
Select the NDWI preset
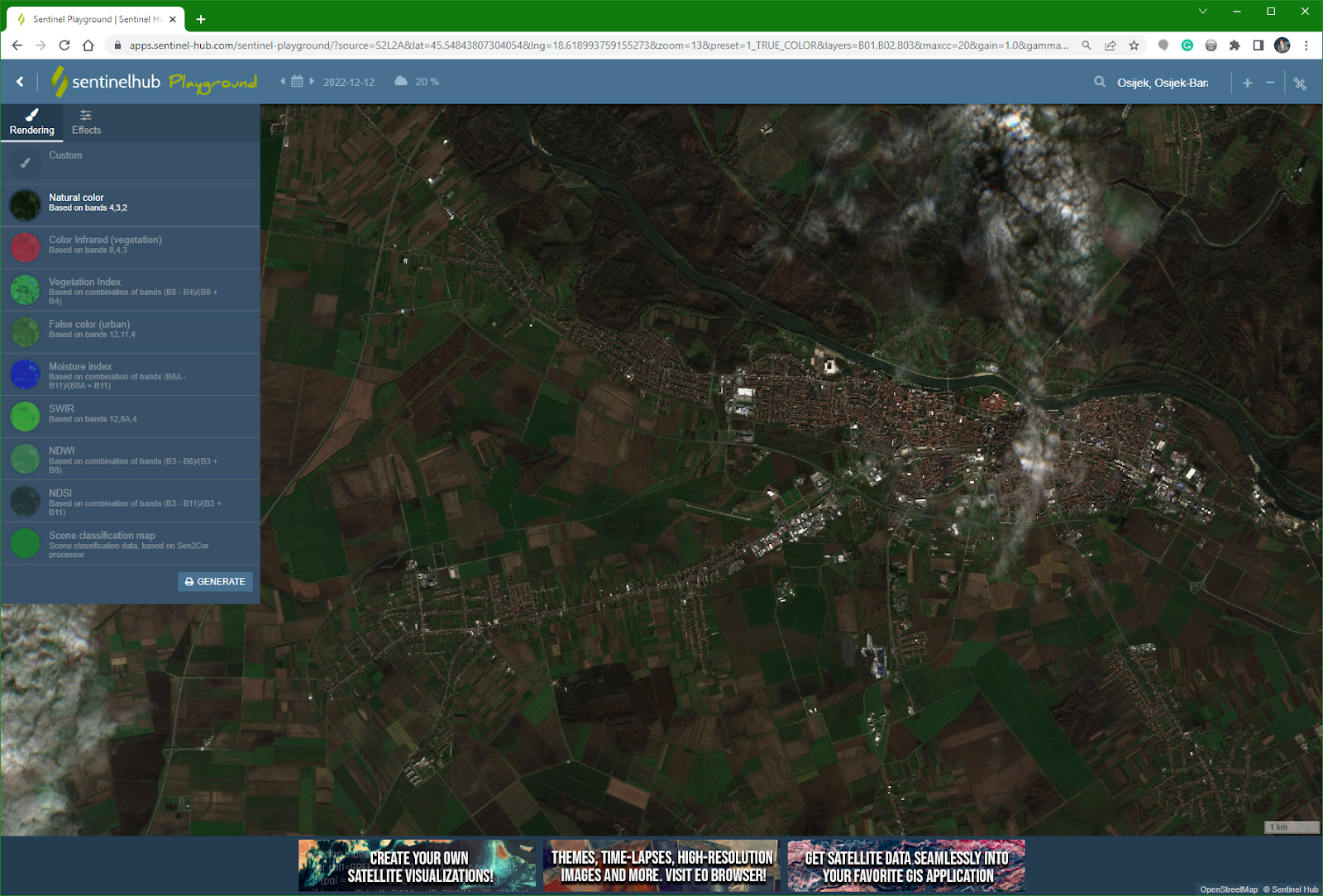pyautogui.click(x=131, y=458)
